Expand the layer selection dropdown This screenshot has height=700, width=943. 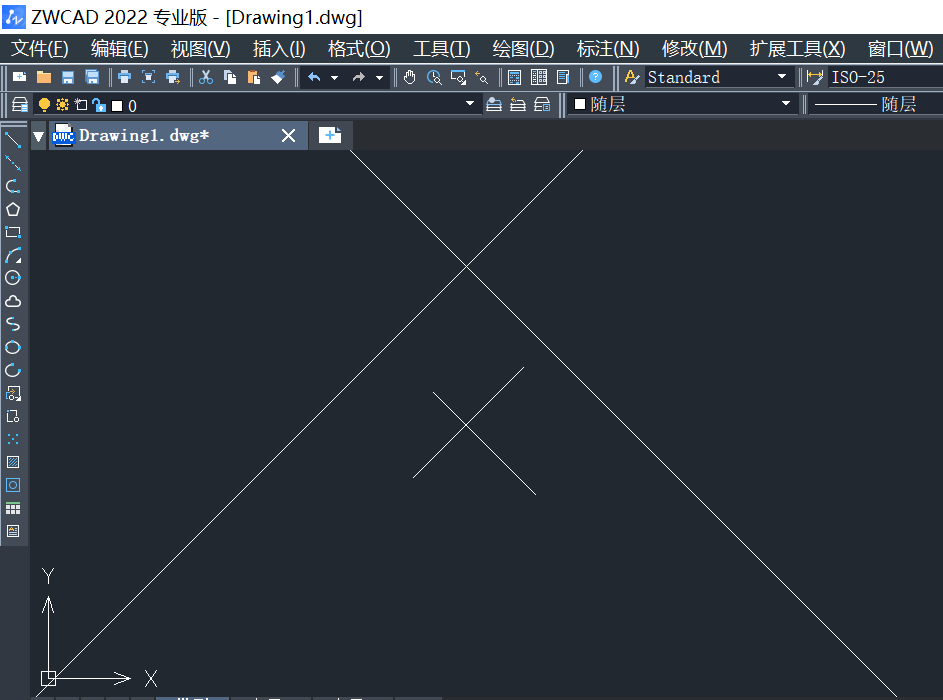tap(470, 103)
